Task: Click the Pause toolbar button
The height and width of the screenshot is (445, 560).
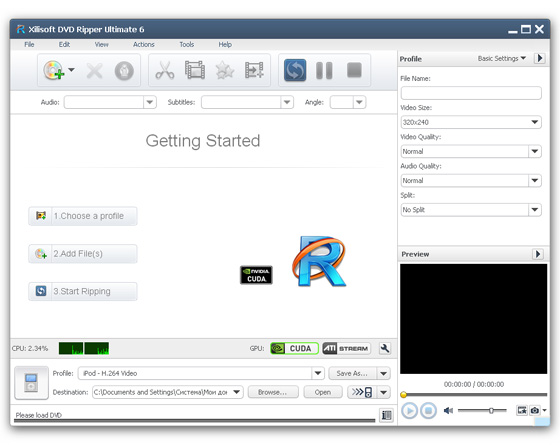Action: [x=324, y=70]
